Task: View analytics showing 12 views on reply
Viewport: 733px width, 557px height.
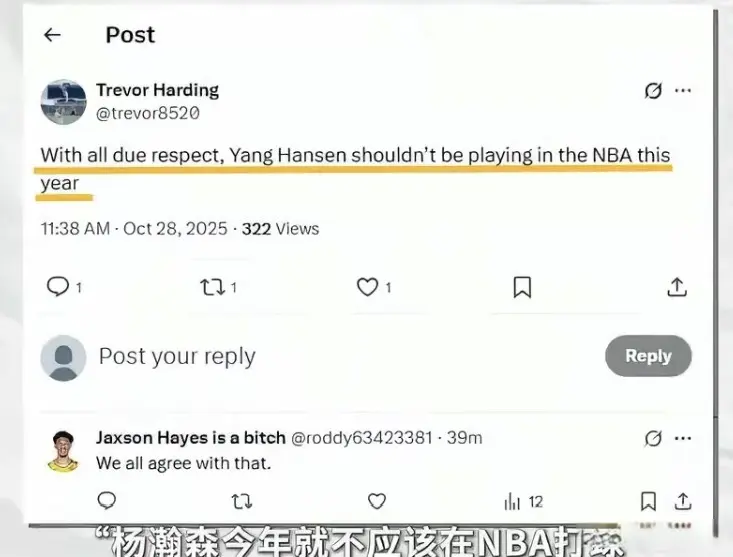Action: tap(524, 502)
